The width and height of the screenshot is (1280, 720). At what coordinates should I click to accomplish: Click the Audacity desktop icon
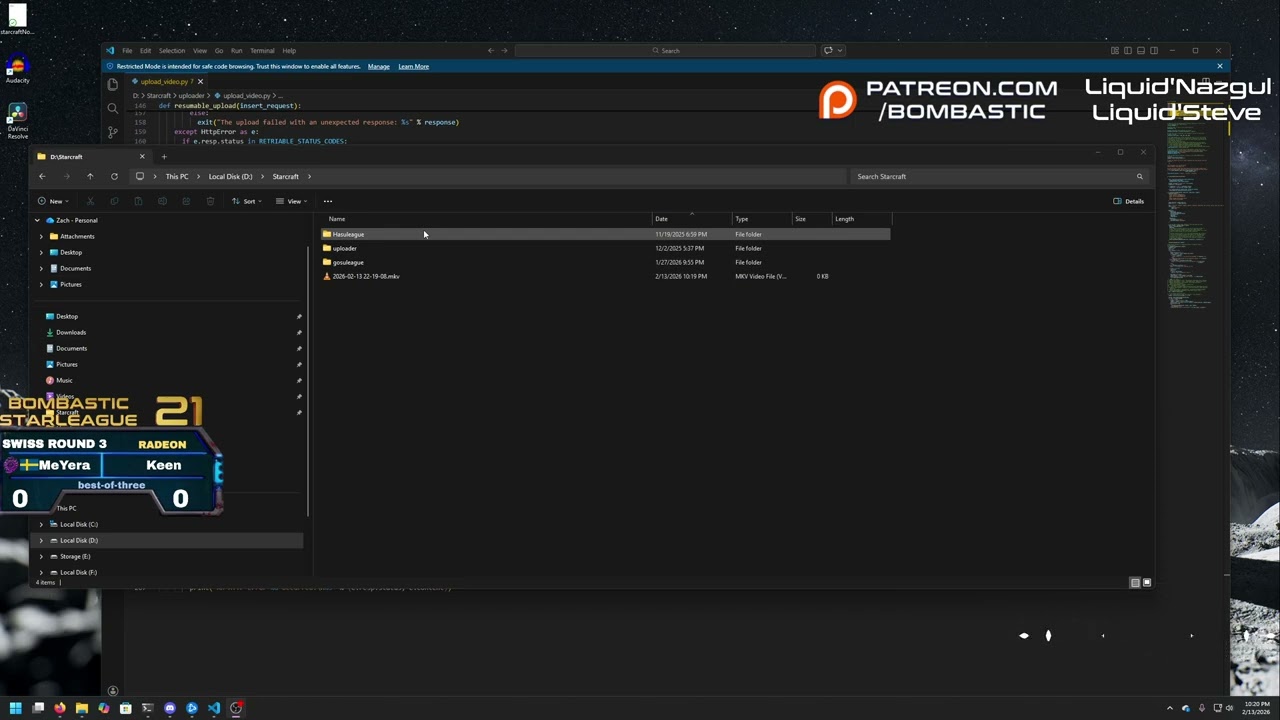(x=17, y=69)
